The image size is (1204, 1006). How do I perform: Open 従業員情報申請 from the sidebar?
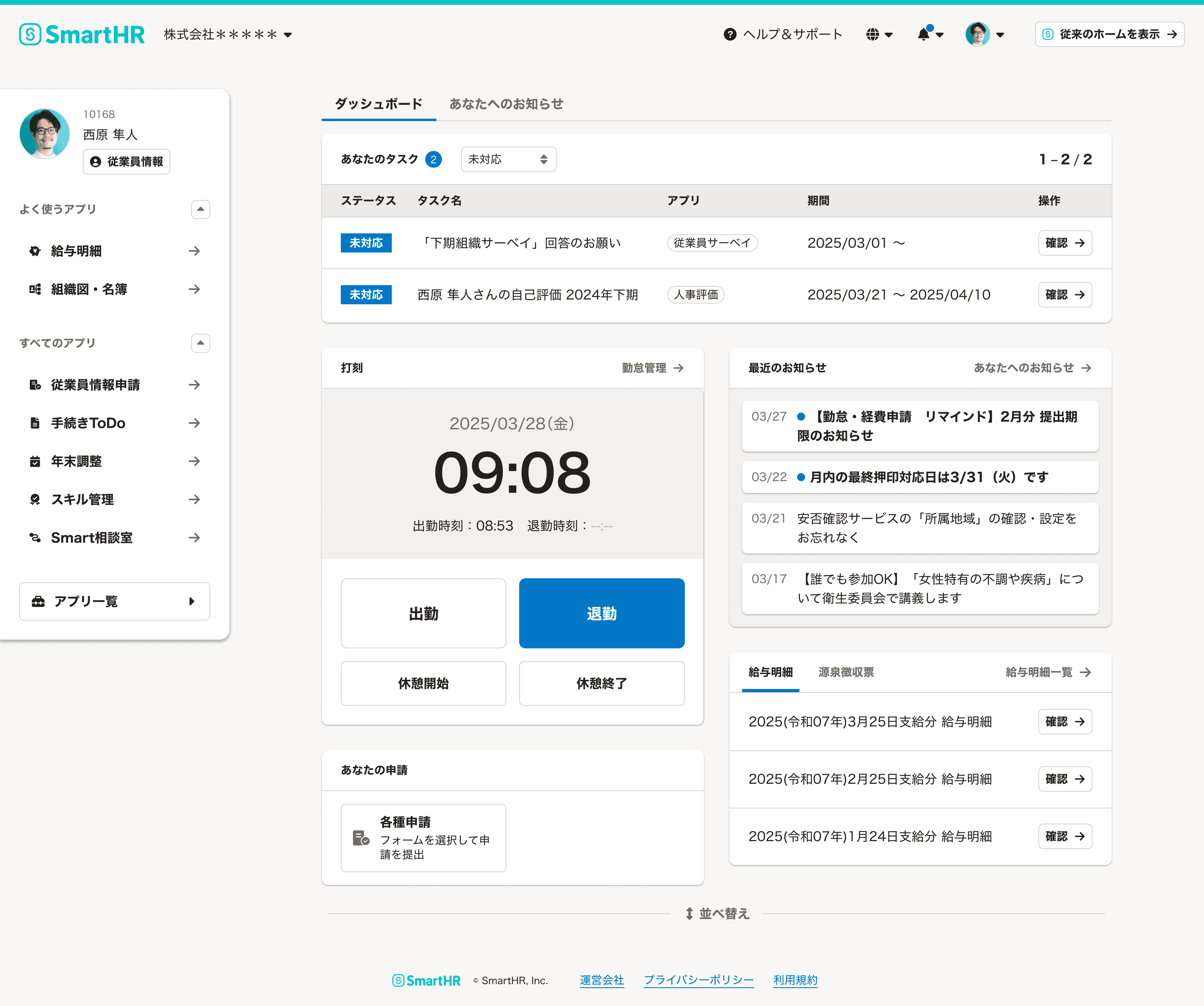point(34,384)
